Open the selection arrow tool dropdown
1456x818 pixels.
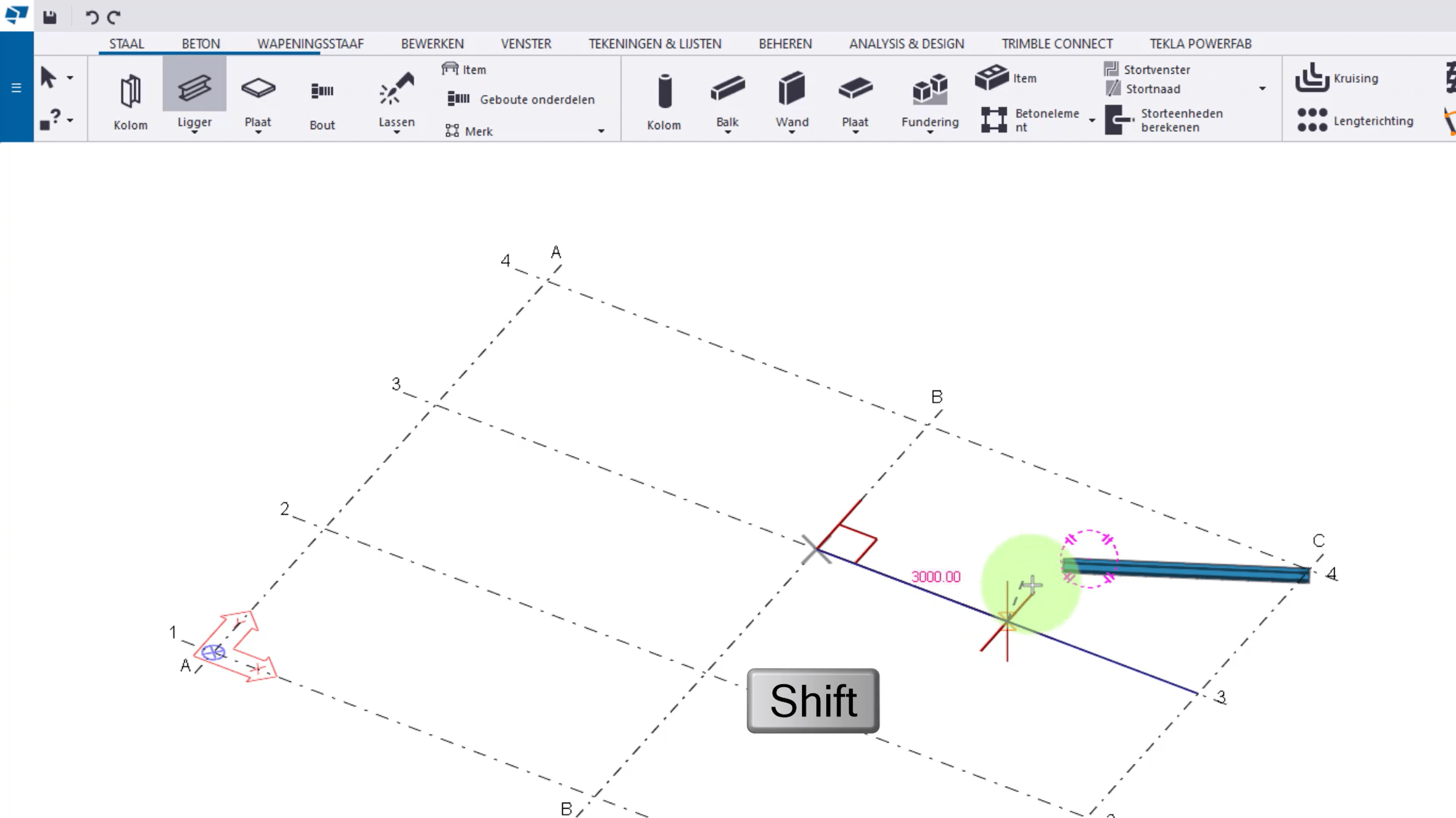pos(70,77)
